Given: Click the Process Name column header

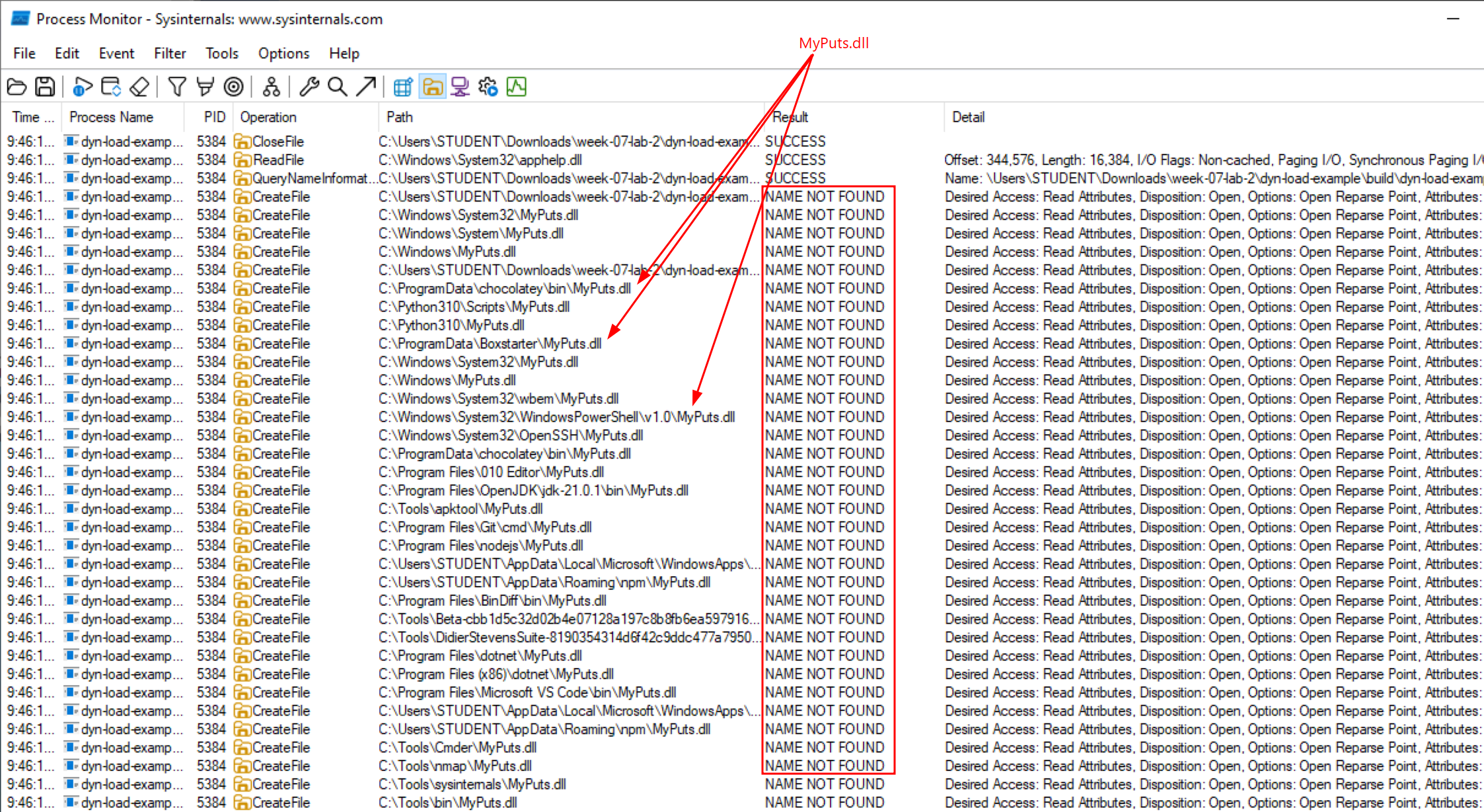Looking at the screenshot, I should tap(111, 117).
